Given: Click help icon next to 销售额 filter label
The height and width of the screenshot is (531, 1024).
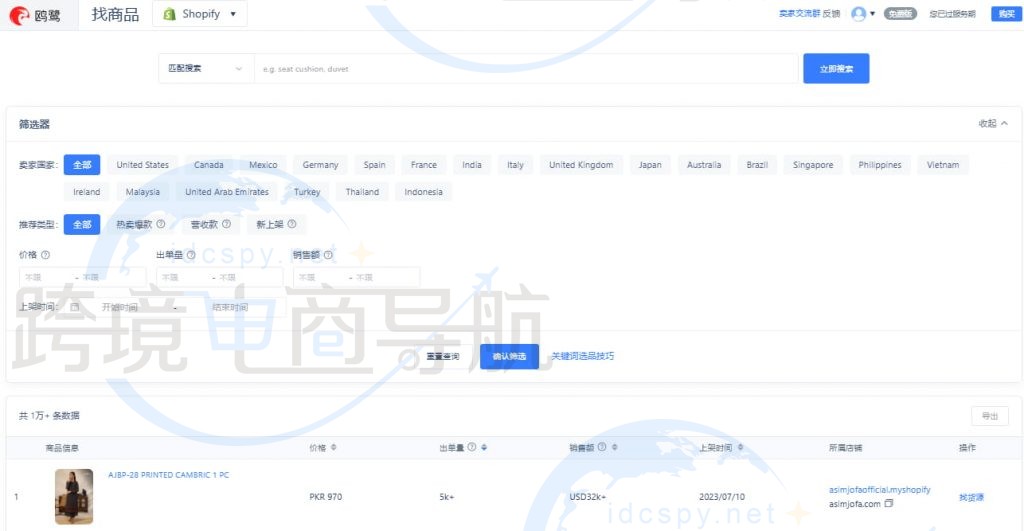Looking at the screenshot, I should 328,255.
